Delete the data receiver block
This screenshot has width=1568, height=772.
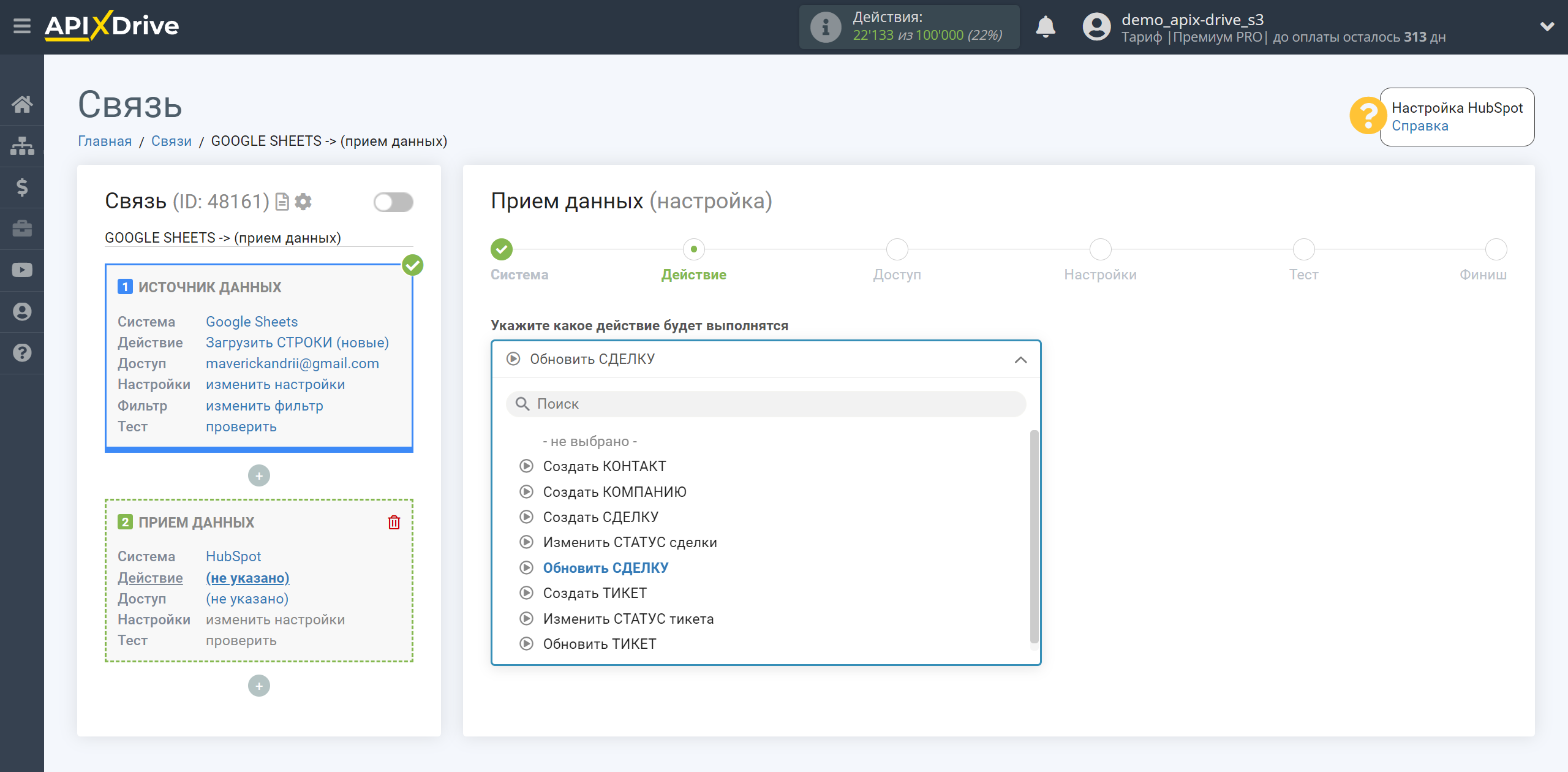pyautogui.click(x=394, y=522)
